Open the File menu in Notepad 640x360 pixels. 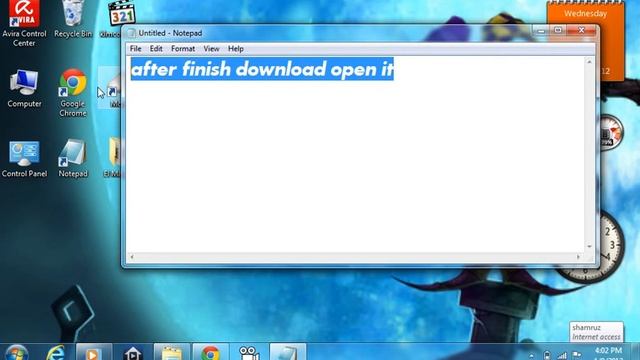[x=135, y=49]
